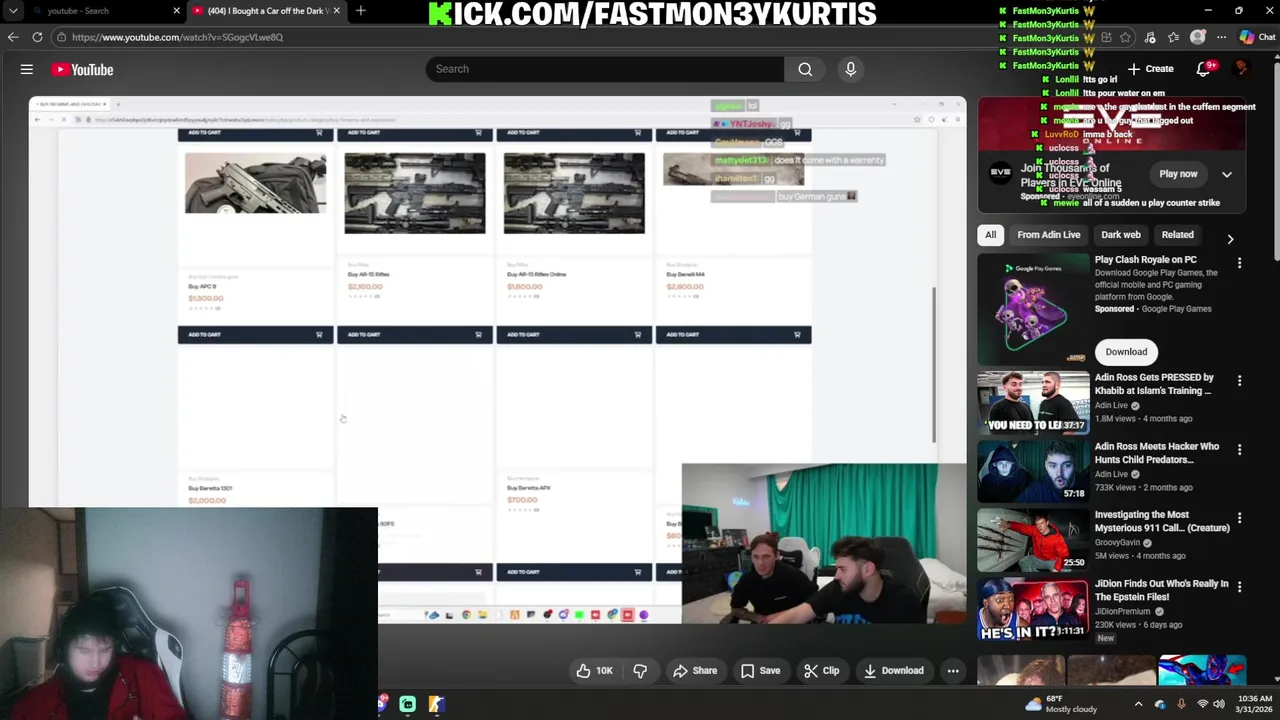
Task: Close the 'youtube - Search' tab
Action: (176, 11)
